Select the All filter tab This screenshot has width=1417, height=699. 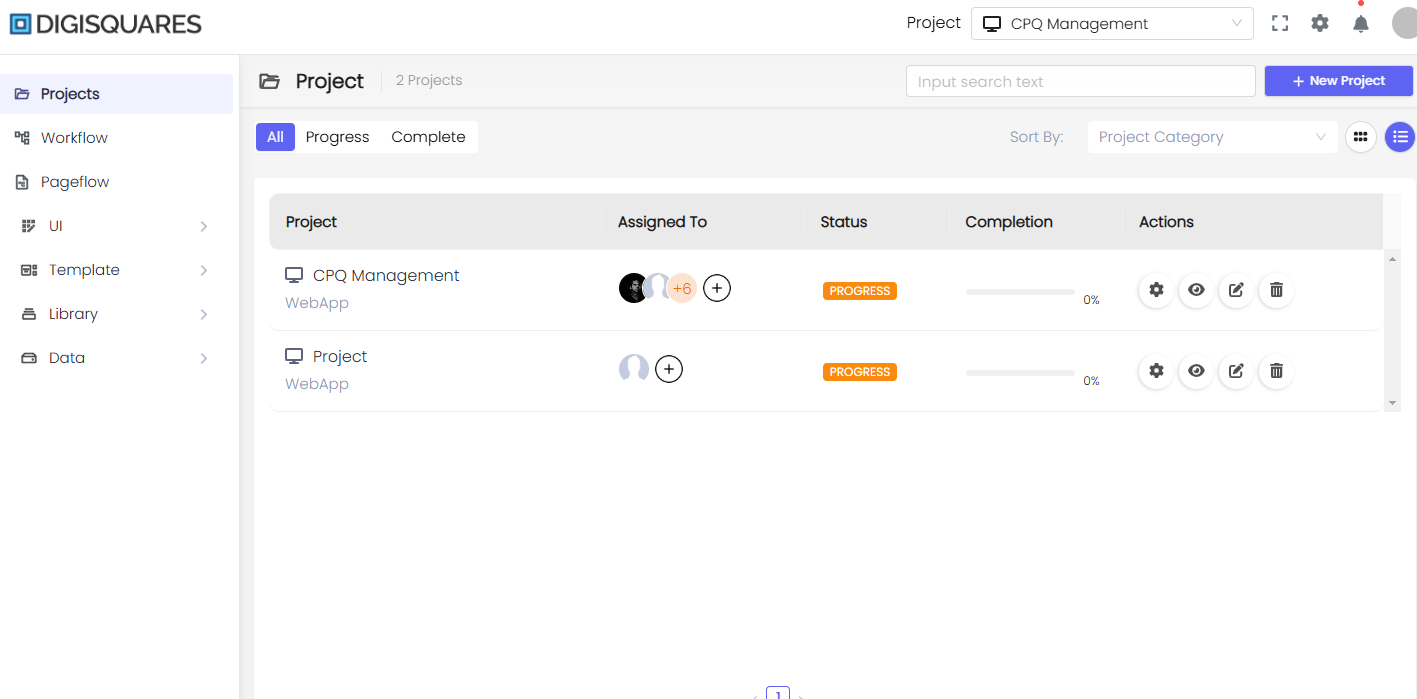[275, 137]
